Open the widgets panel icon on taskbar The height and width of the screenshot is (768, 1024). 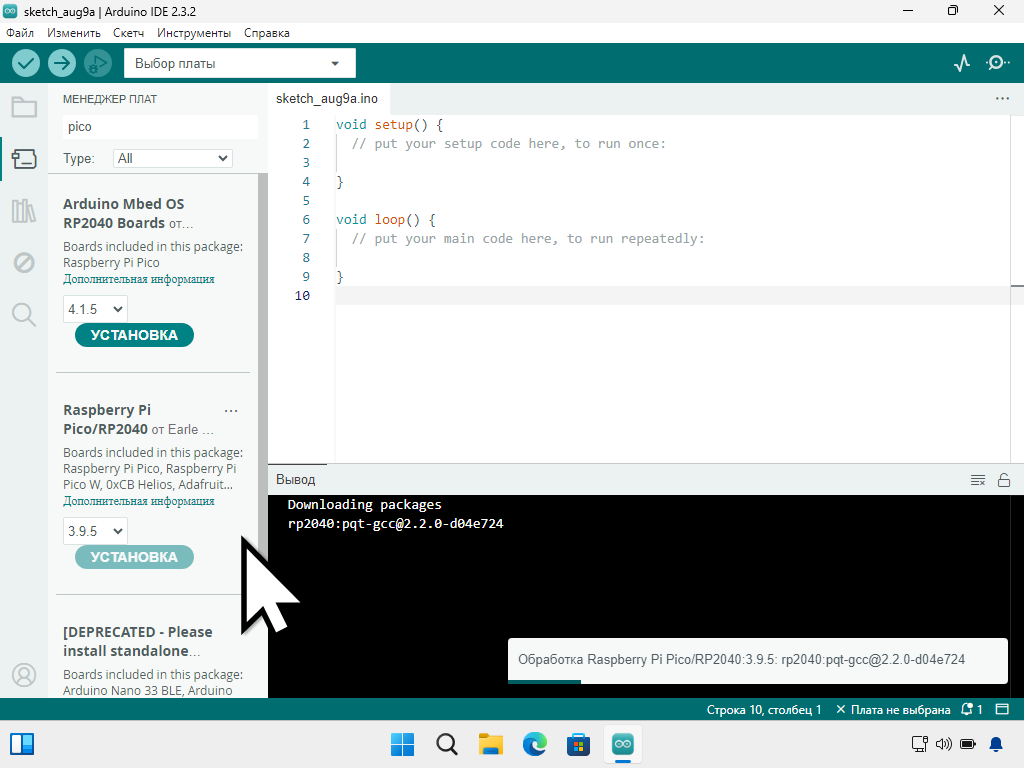[x=22, y=744]
